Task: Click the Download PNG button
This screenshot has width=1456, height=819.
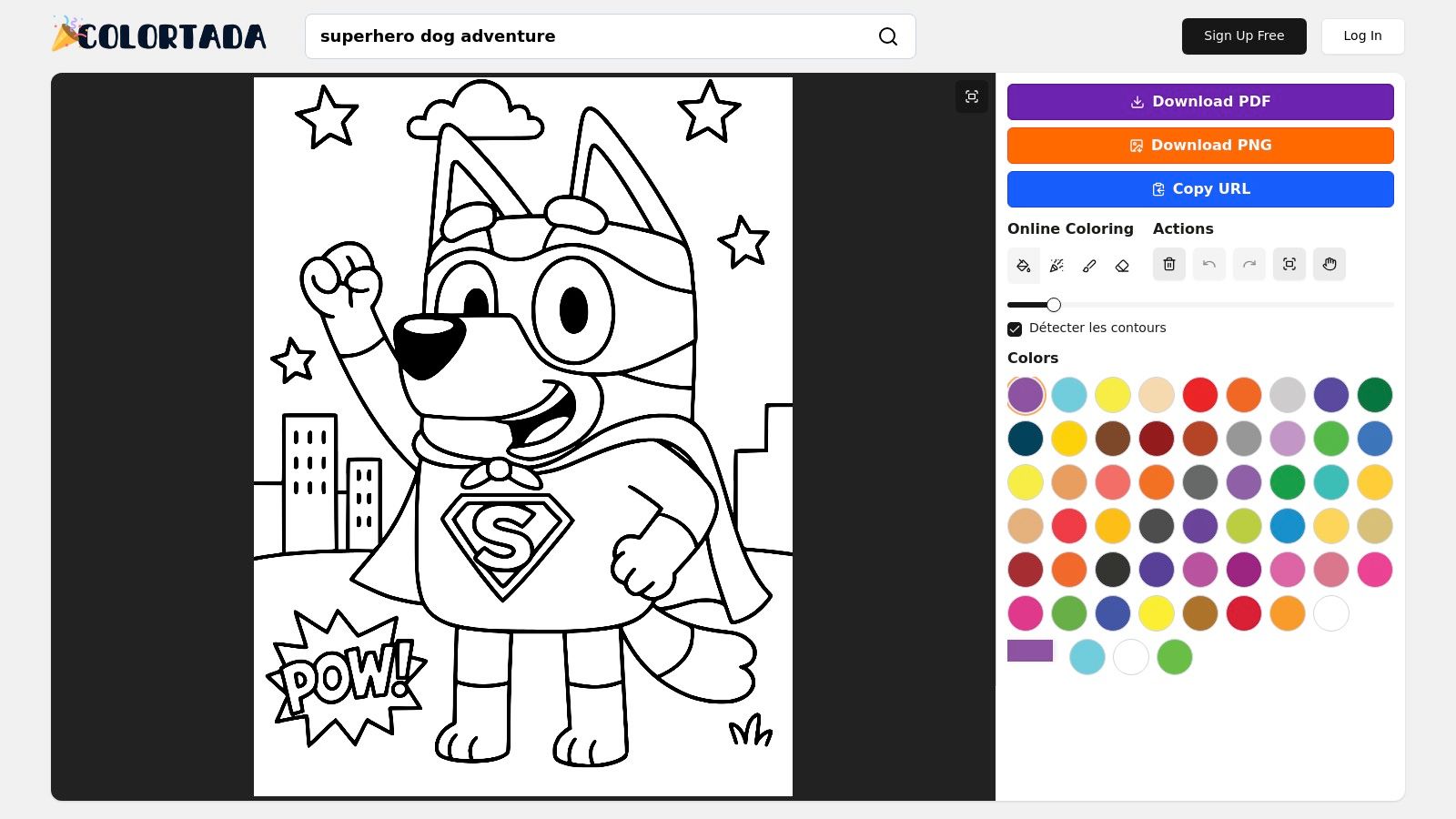Action: 1199,145
